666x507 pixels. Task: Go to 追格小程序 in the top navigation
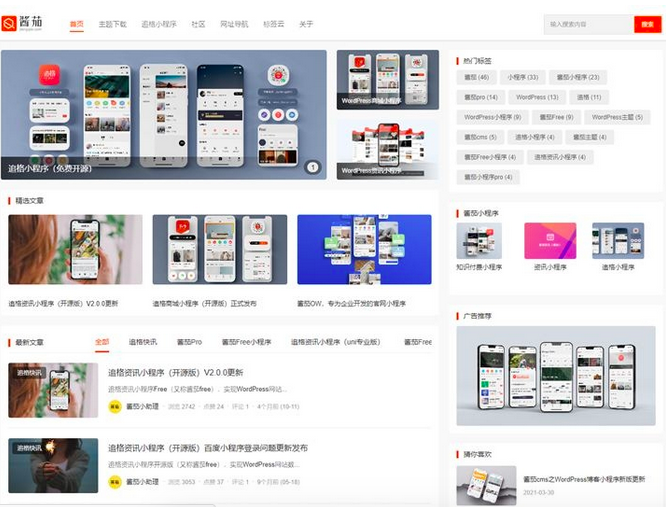159,24
